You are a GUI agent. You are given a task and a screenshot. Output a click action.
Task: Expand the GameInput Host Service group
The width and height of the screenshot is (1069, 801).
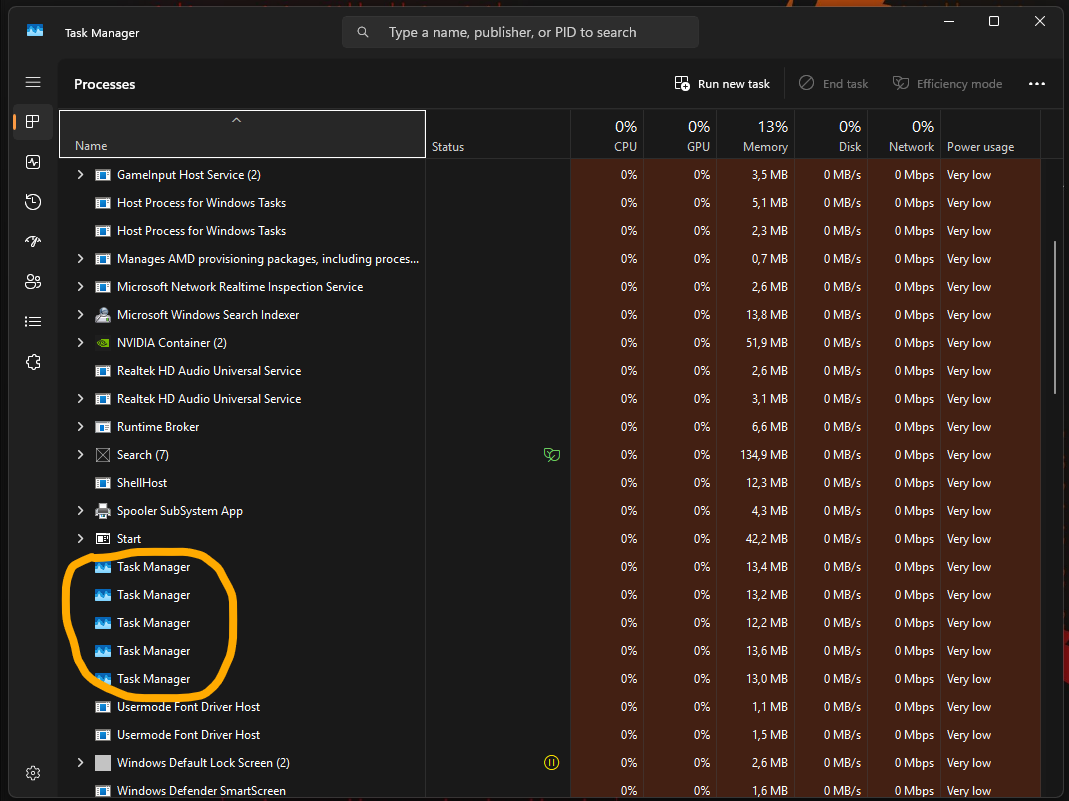point(81,175)
